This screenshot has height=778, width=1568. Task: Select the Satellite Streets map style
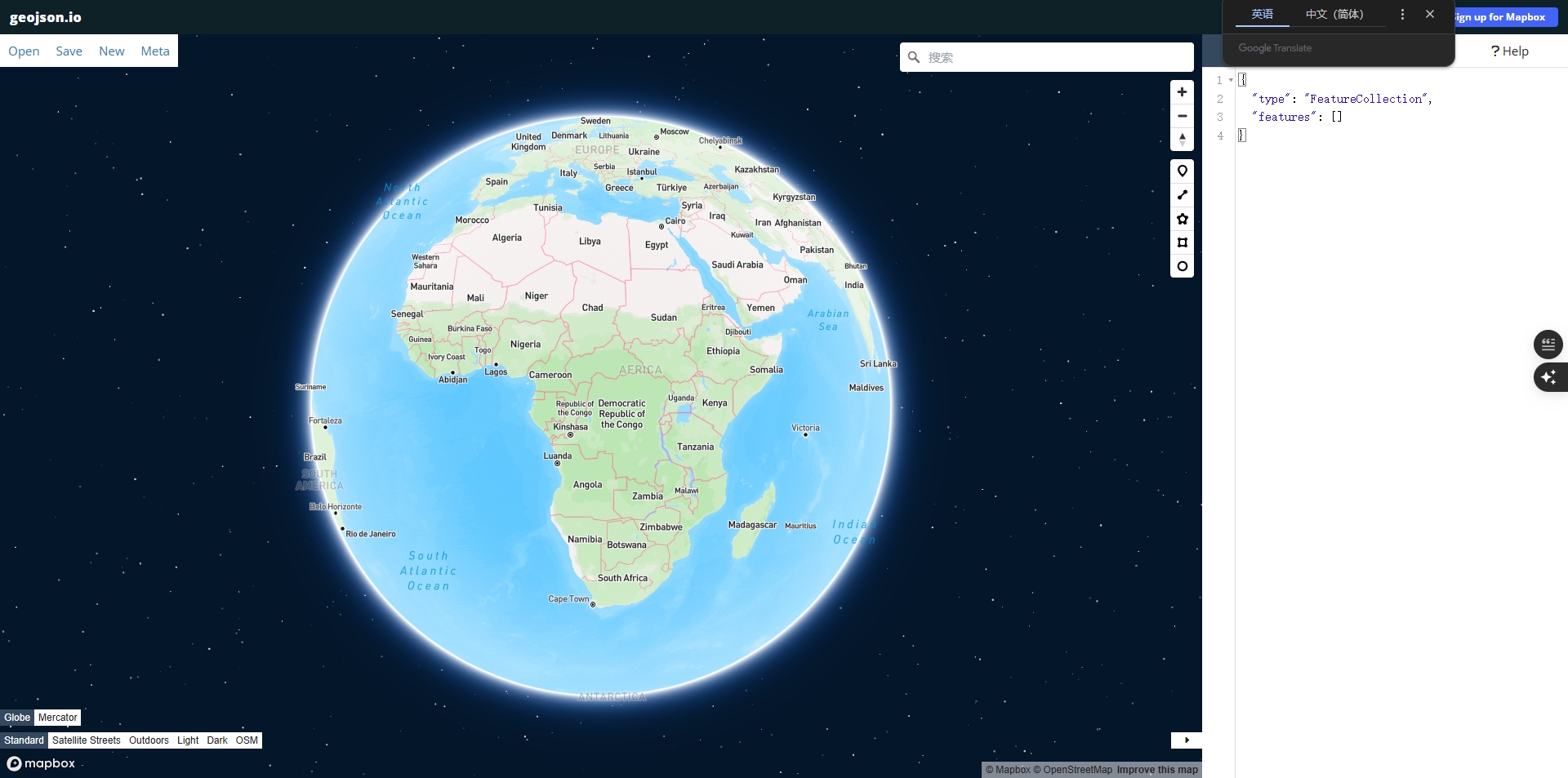[87, 740]
